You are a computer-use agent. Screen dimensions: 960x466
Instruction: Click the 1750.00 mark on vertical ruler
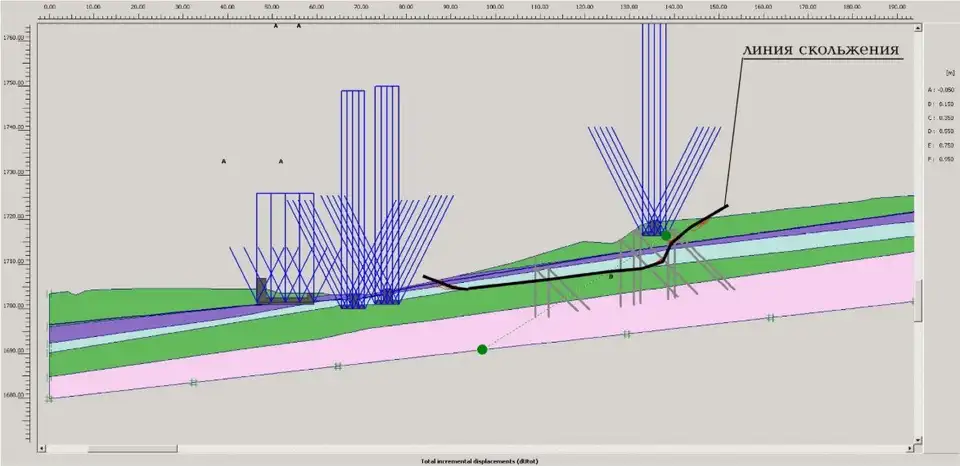[x=12, y=83]
